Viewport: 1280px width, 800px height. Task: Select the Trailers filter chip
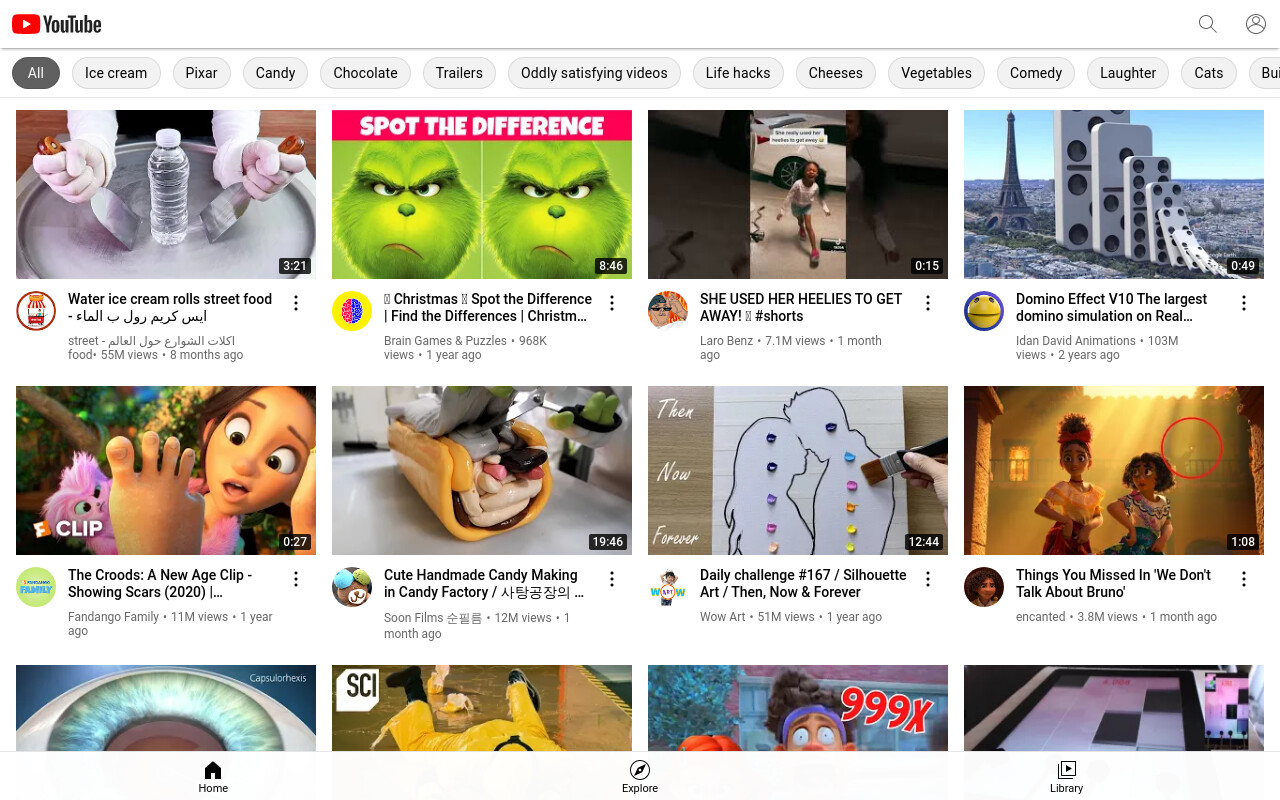pos(459,73)
